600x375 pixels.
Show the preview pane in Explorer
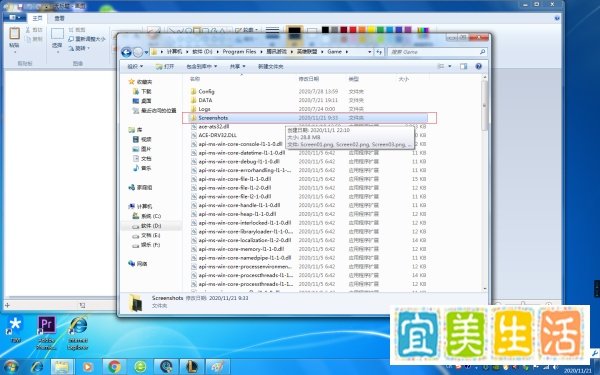pos(463,66)
